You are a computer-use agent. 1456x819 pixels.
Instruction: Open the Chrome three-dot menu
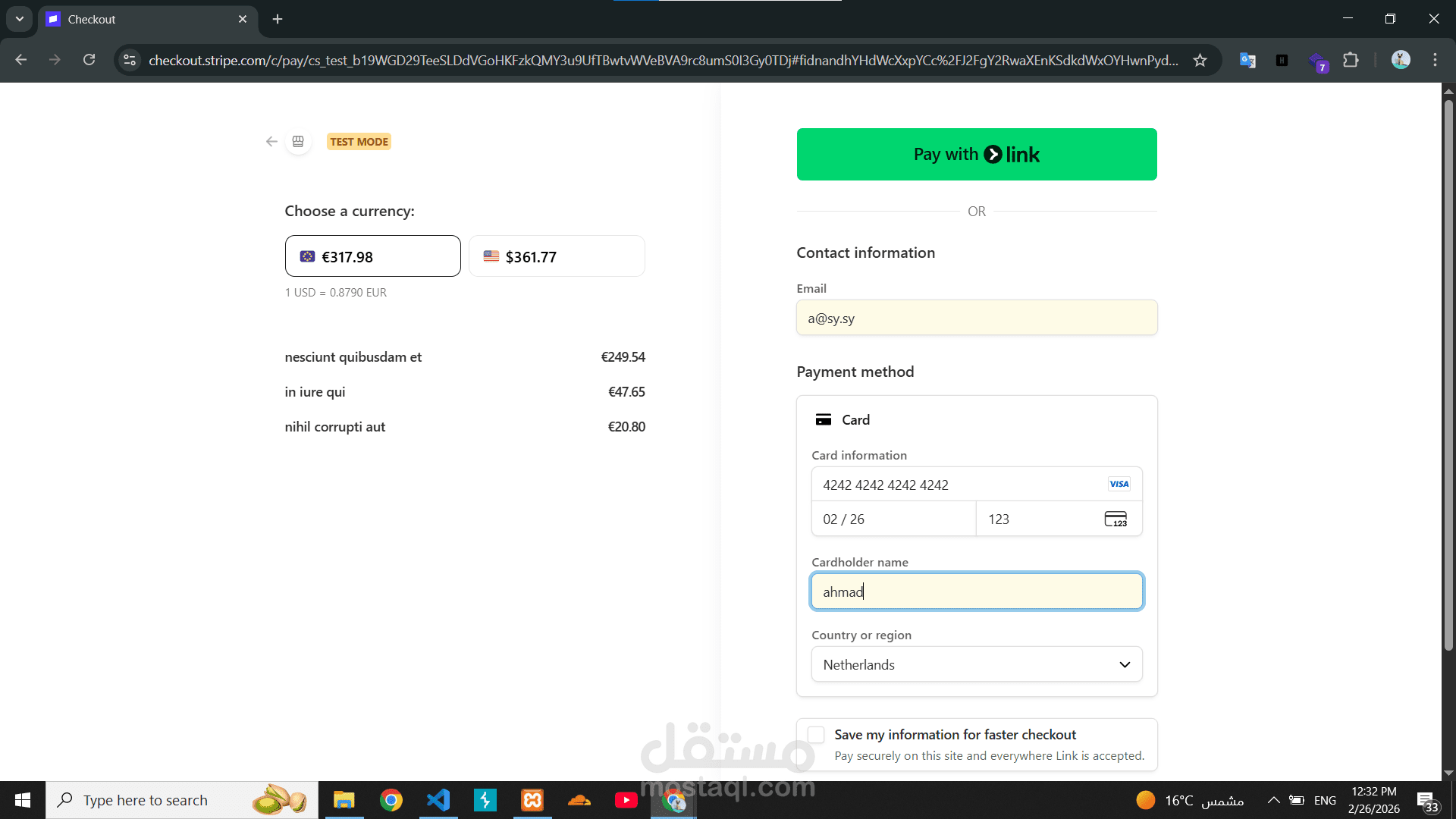pyautogui.click(x=1435, y=60)
